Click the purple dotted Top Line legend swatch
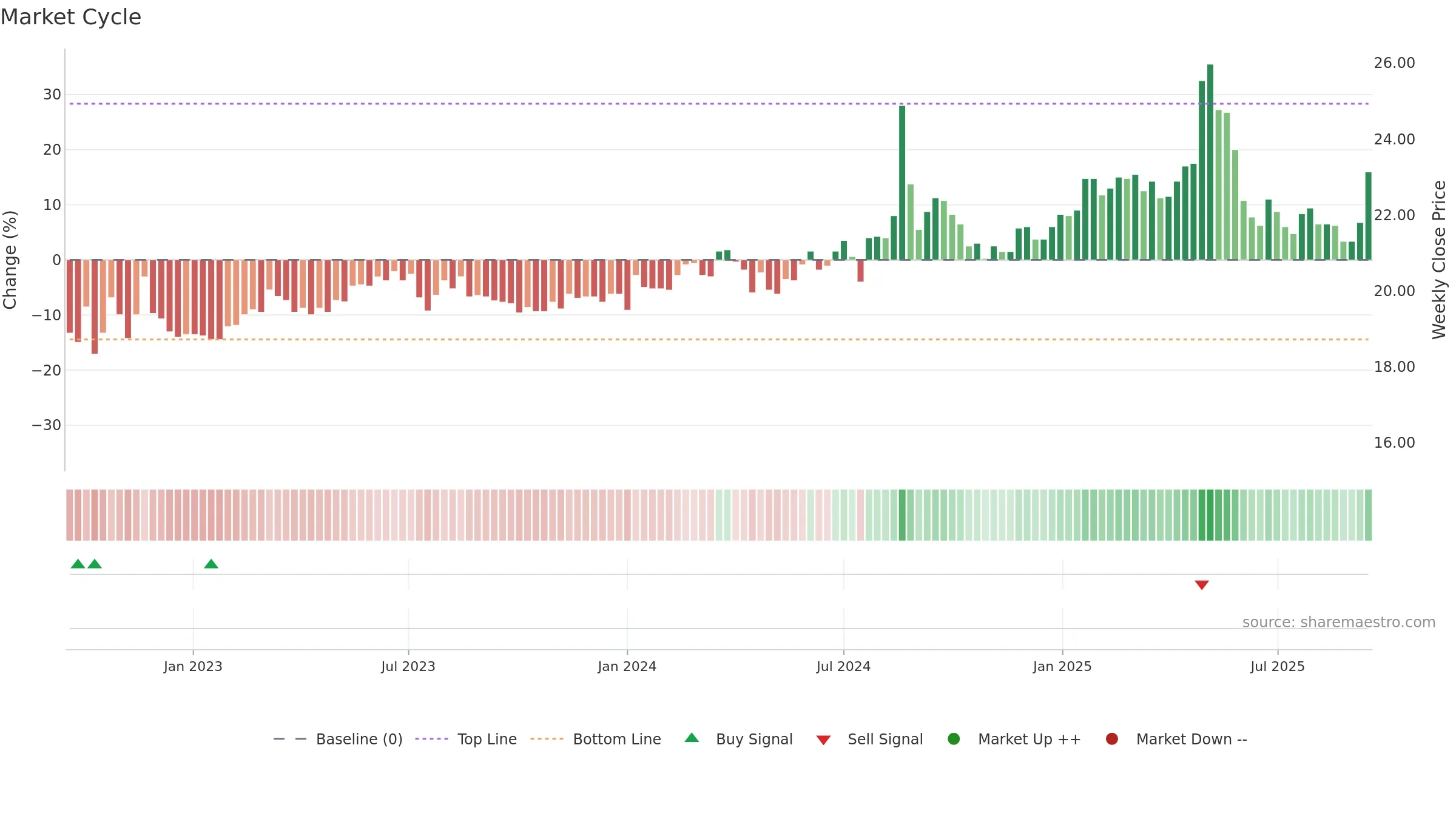1456x819 pixels. pyautogui.click(x=431, y=739)
